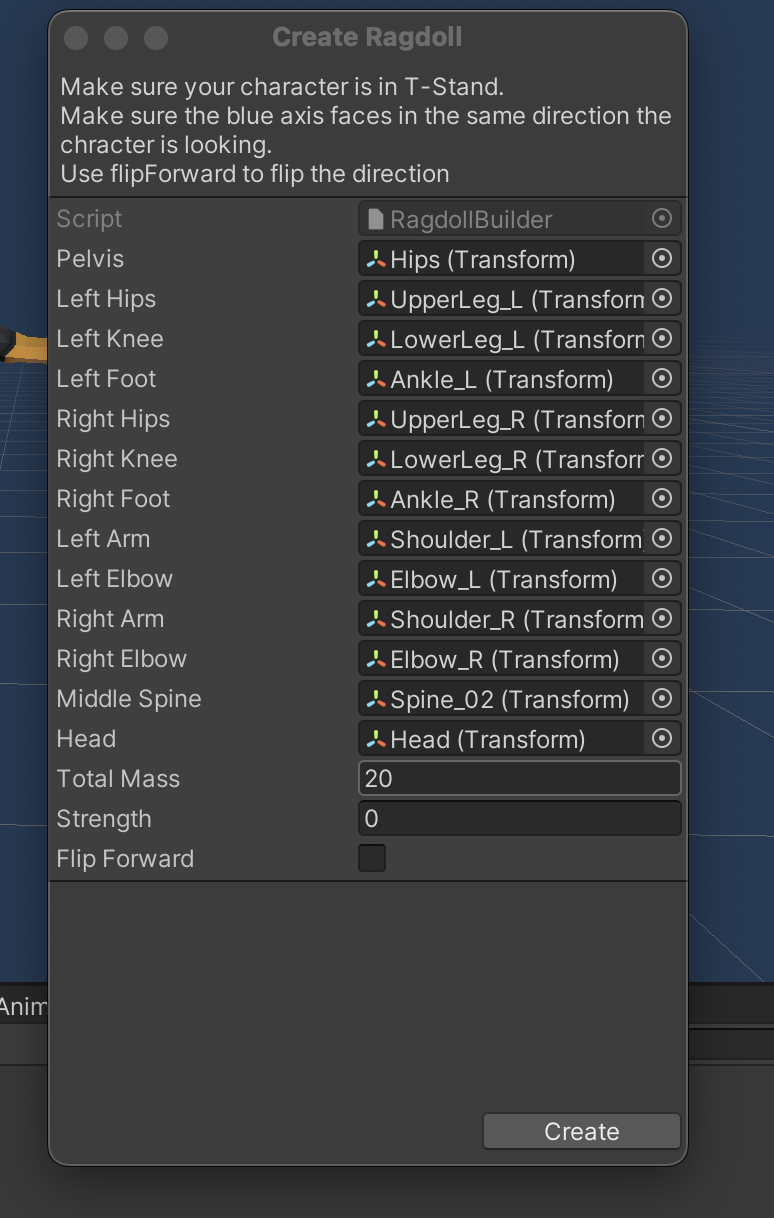Switch to the Animation tab
This screenshot has width=774, height=1218.
tap(22, 1007)
